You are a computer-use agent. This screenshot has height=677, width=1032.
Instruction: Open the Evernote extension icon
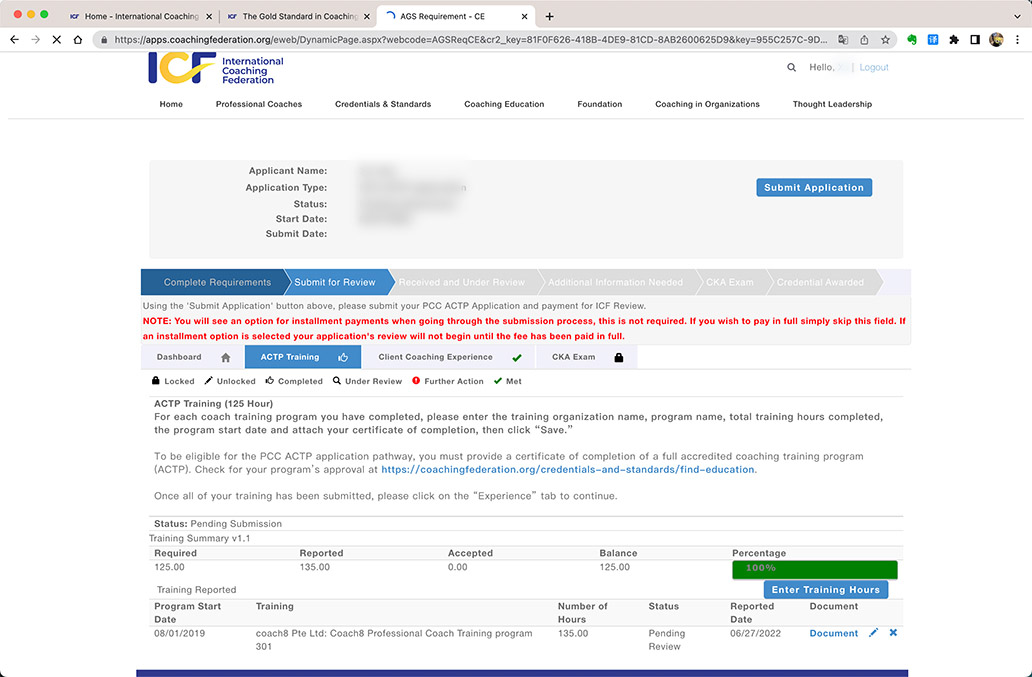(x=912, y=40)
